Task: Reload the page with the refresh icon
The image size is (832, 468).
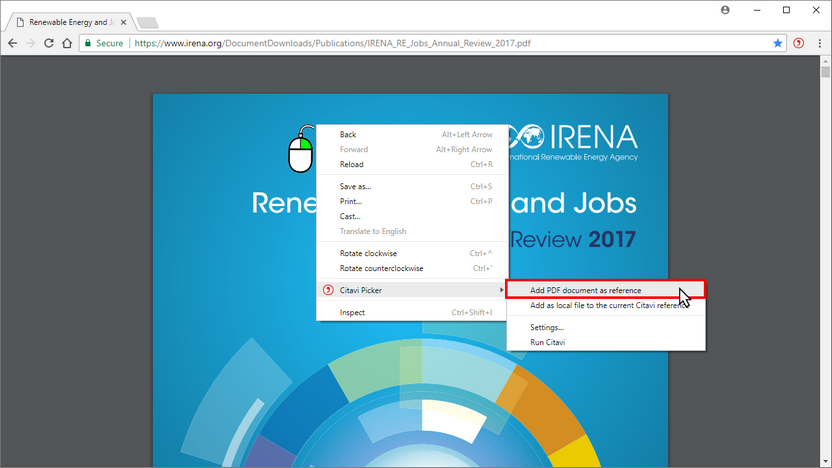Action: click(49, 43)
